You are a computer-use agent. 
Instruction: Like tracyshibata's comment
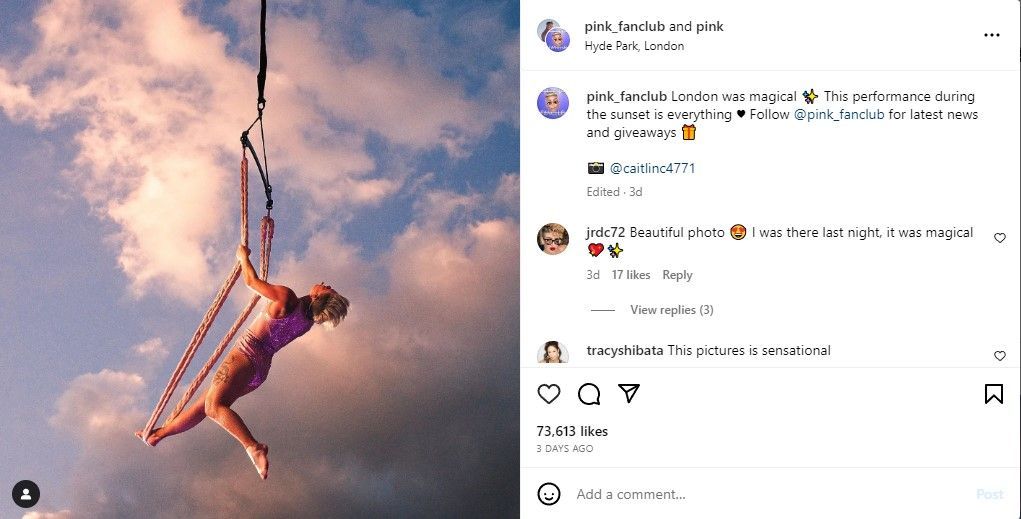[x=999, y=355]
